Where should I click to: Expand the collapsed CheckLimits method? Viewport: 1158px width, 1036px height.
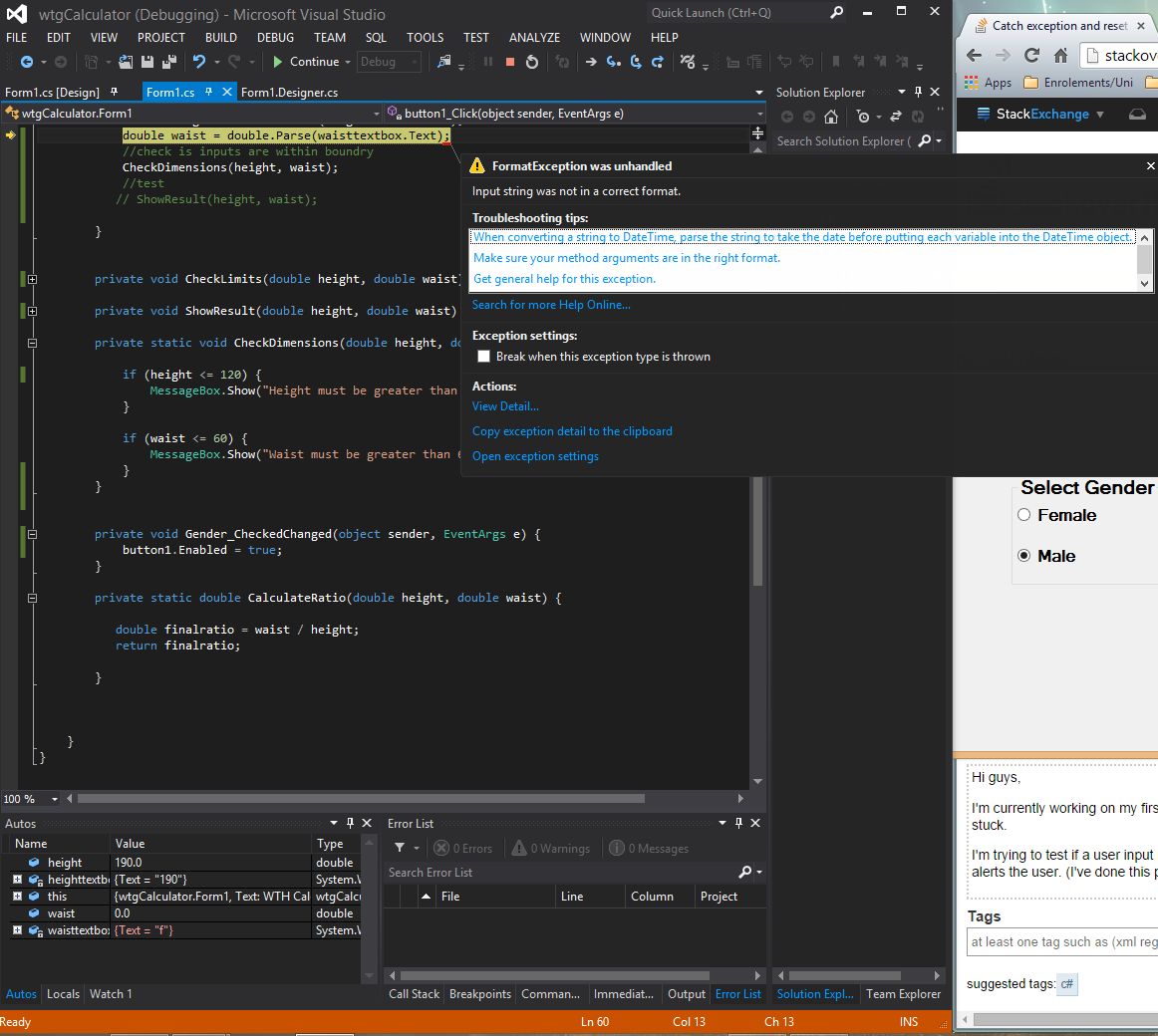point(32,279)
